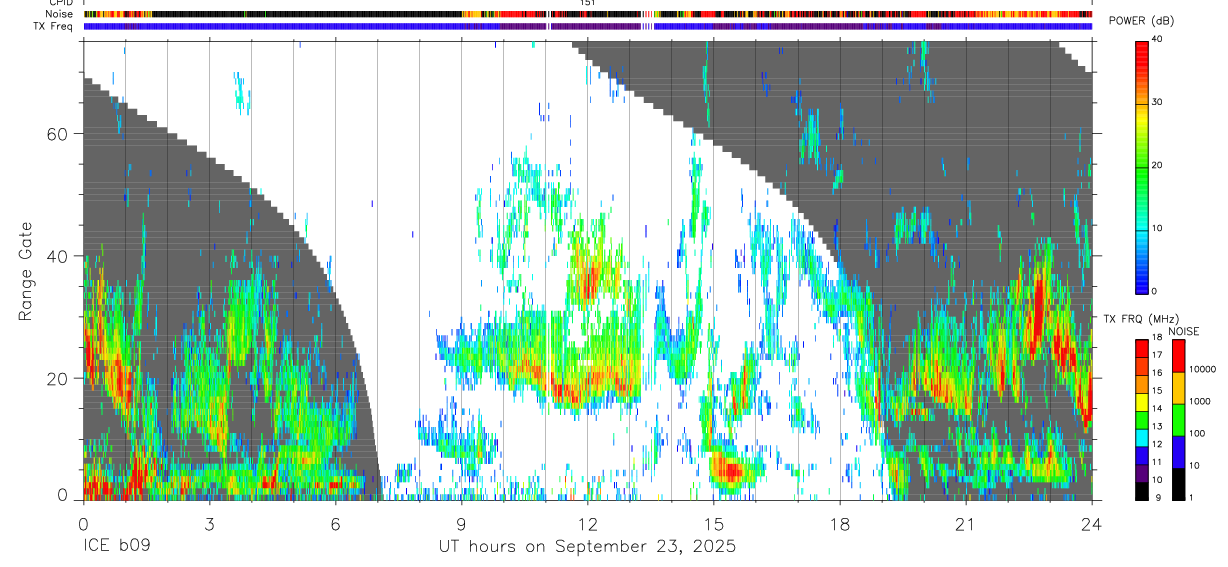Pick the green swatch in NOISE legend
1228x567 pixels.
pyautogui.click(x=1177, y=420)
